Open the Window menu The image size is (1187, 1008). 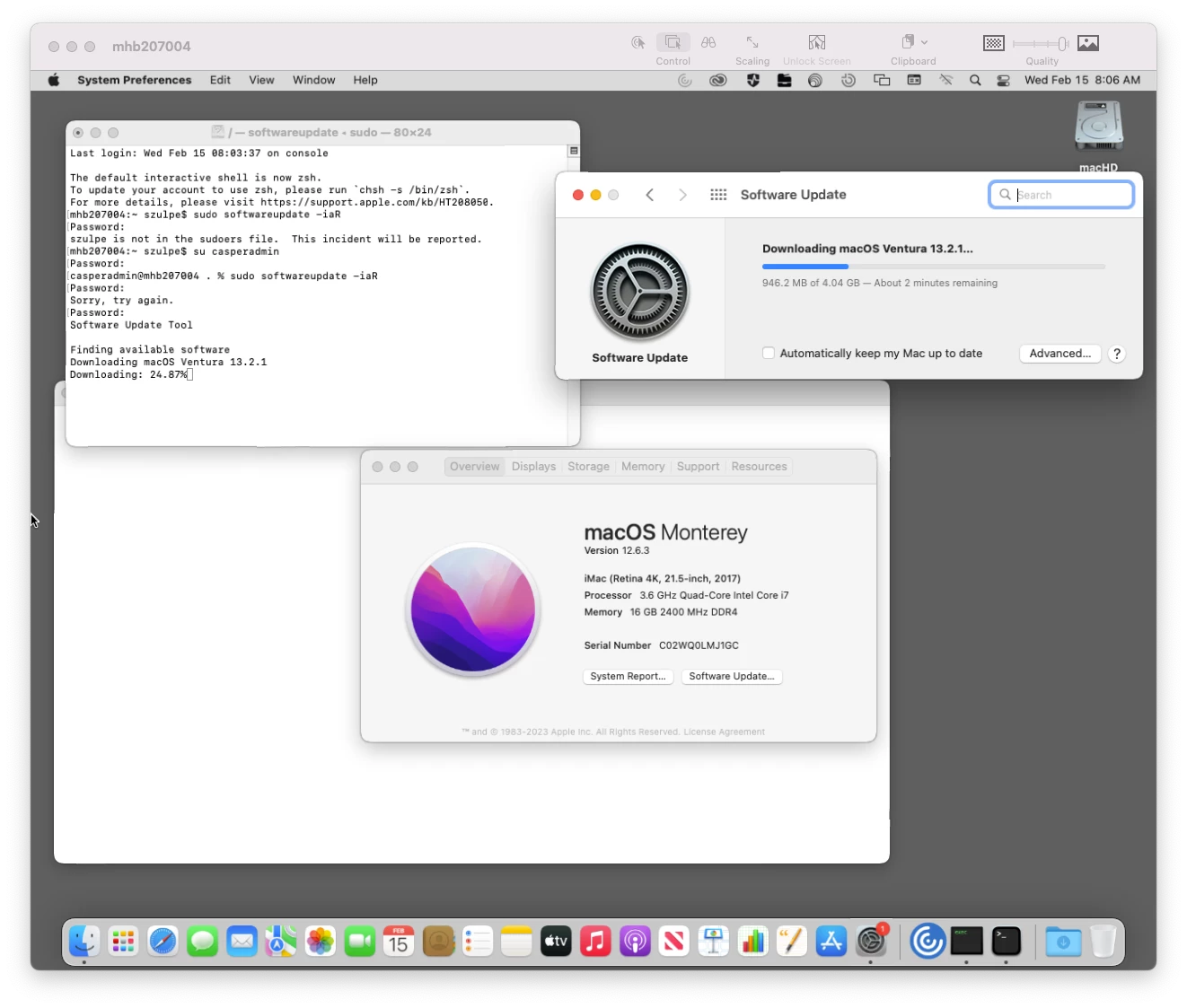tap(313, 80)
